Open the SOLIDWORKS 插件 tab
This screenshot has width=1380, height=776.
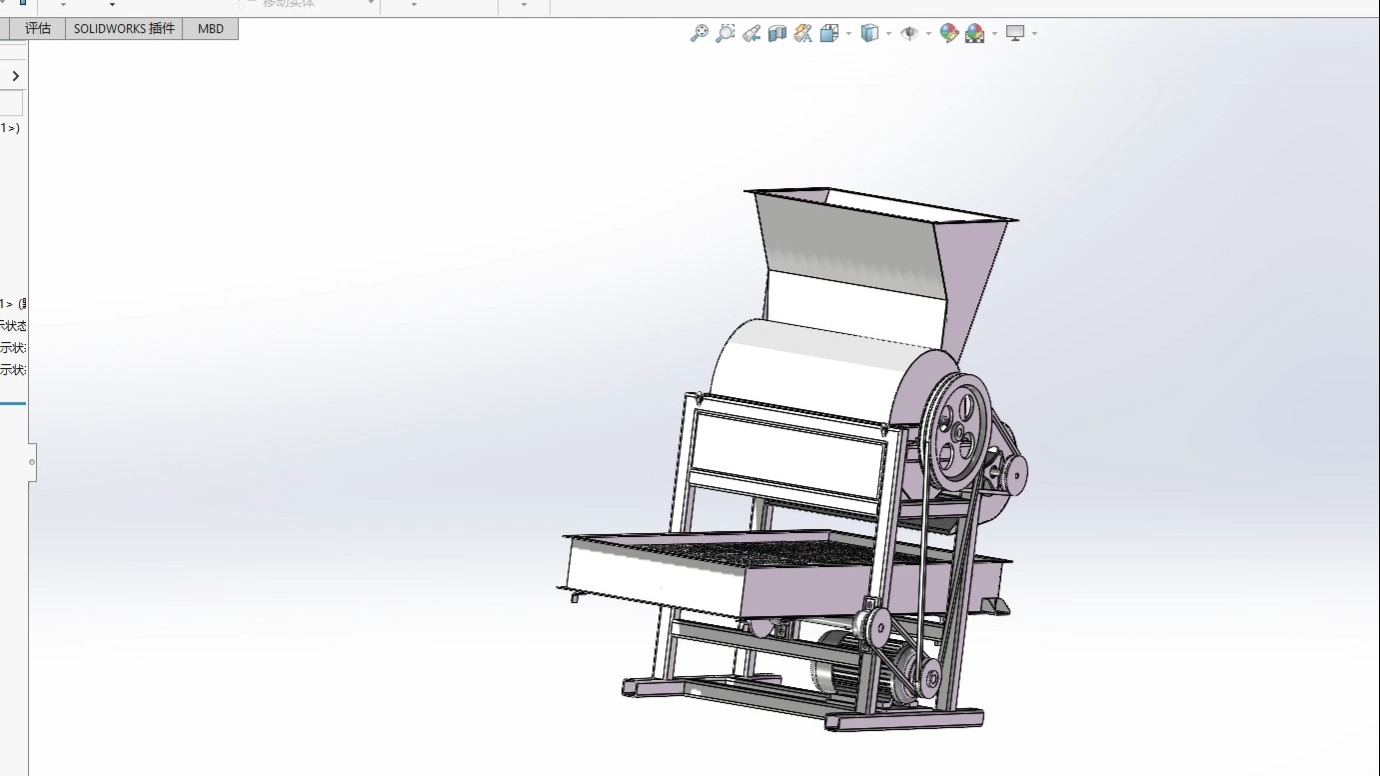coord(124,28)
